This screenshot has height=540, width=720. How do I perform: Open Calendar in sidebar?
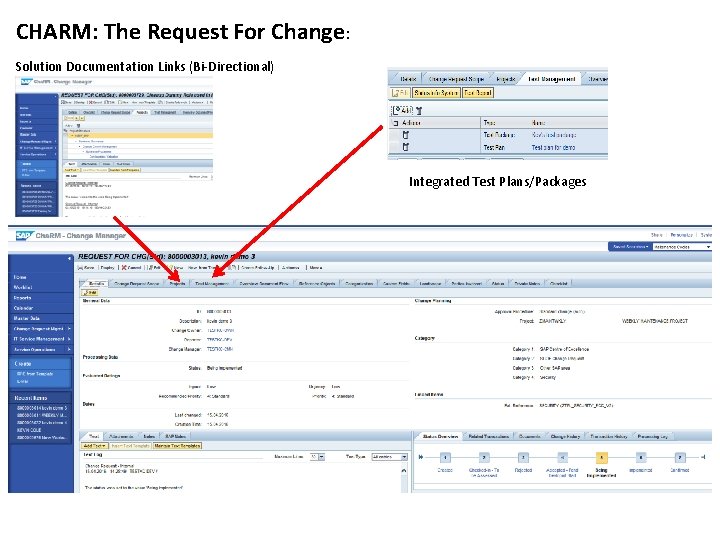click(x=23, y=308)
